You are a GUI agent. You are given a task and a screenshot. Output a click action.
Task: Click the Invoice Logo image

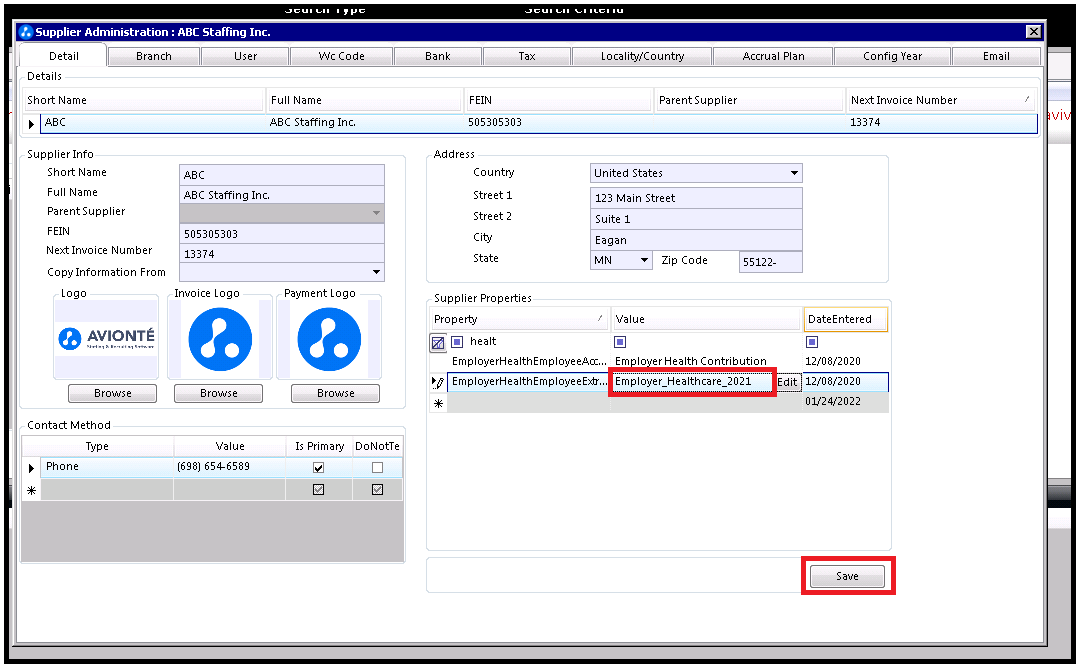pyautogui.click(x=220, y=339)
